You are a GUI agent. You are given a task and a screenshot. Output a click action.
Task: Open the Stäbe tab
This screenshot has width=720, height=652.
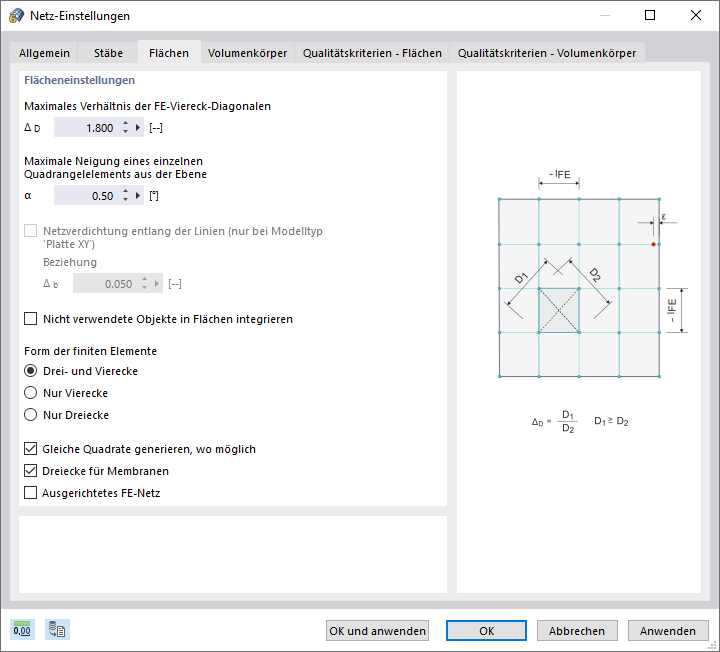pos(108,53)
